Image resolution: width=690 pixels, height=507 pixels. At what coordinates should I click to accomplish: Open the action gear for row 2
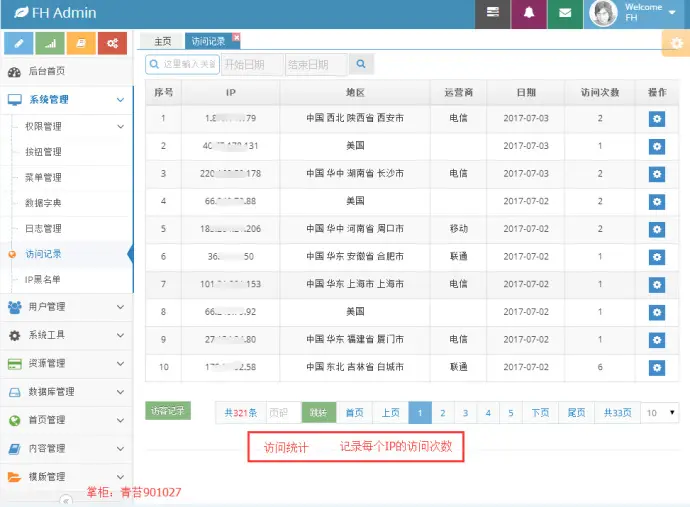(657, 147)
